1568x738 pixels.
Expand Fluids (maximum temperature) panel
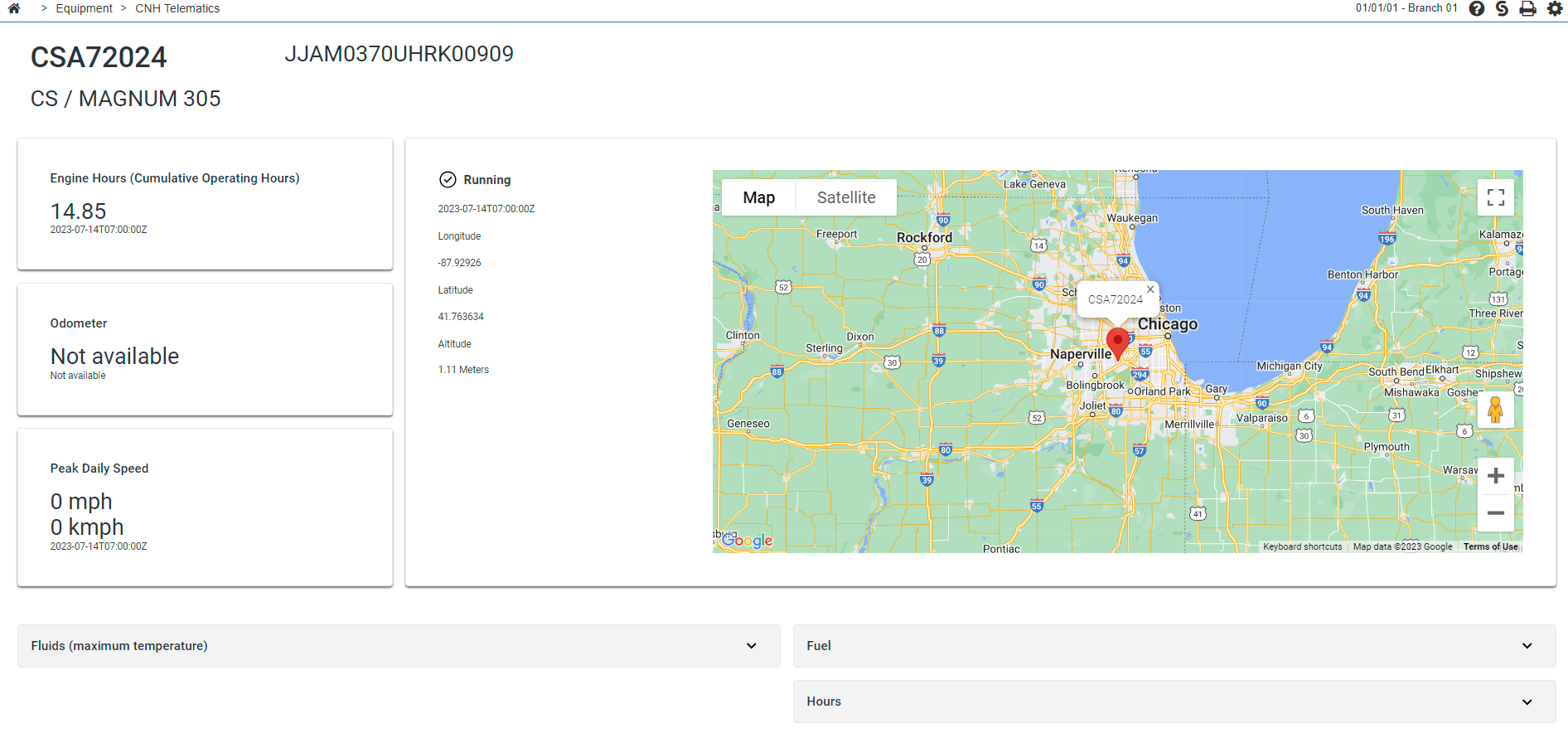tap(399, 646)
